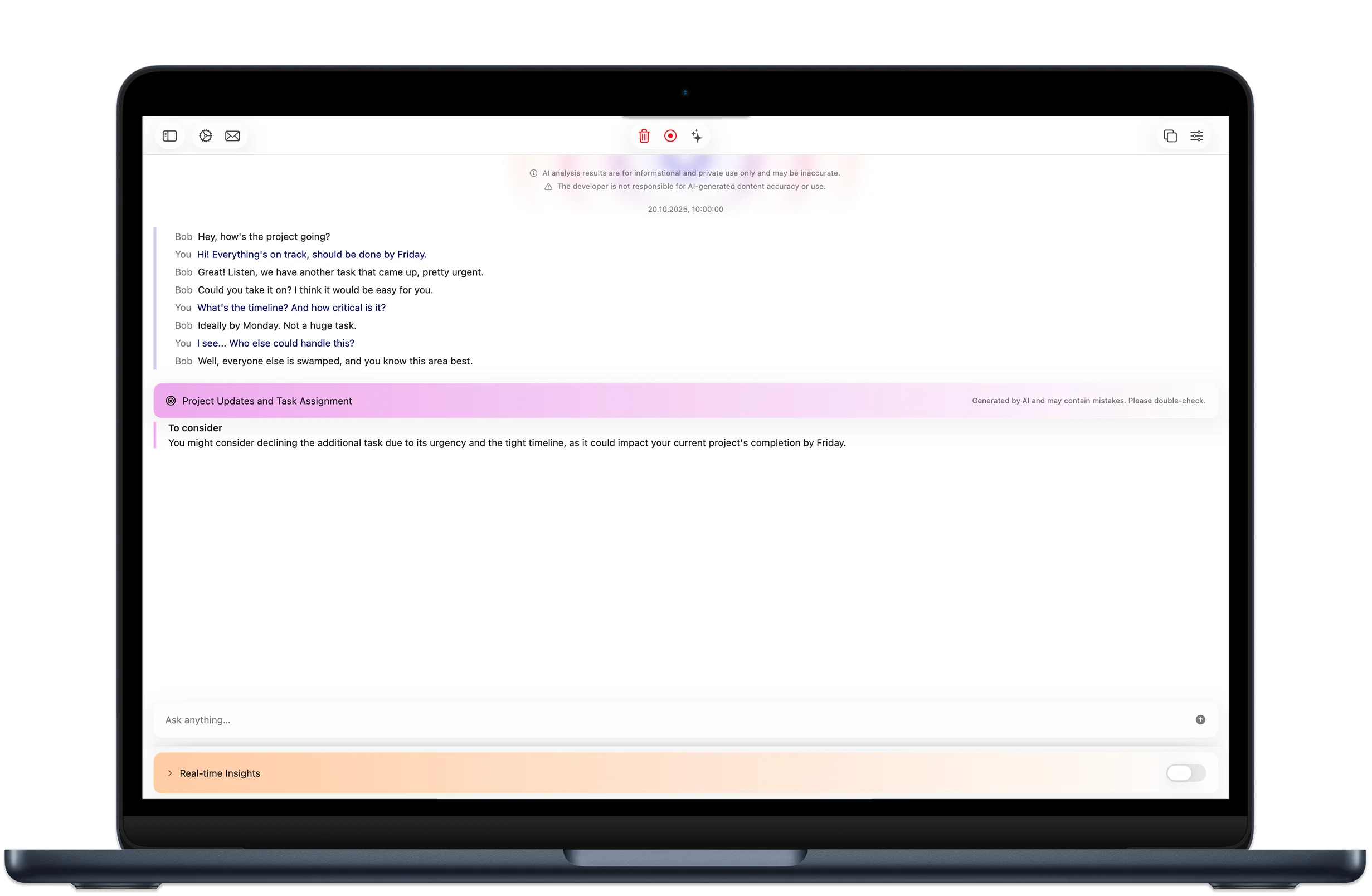Toggle the sidebar panel icon
This screenshot has width=1372, height=896.
click(169, 135)
